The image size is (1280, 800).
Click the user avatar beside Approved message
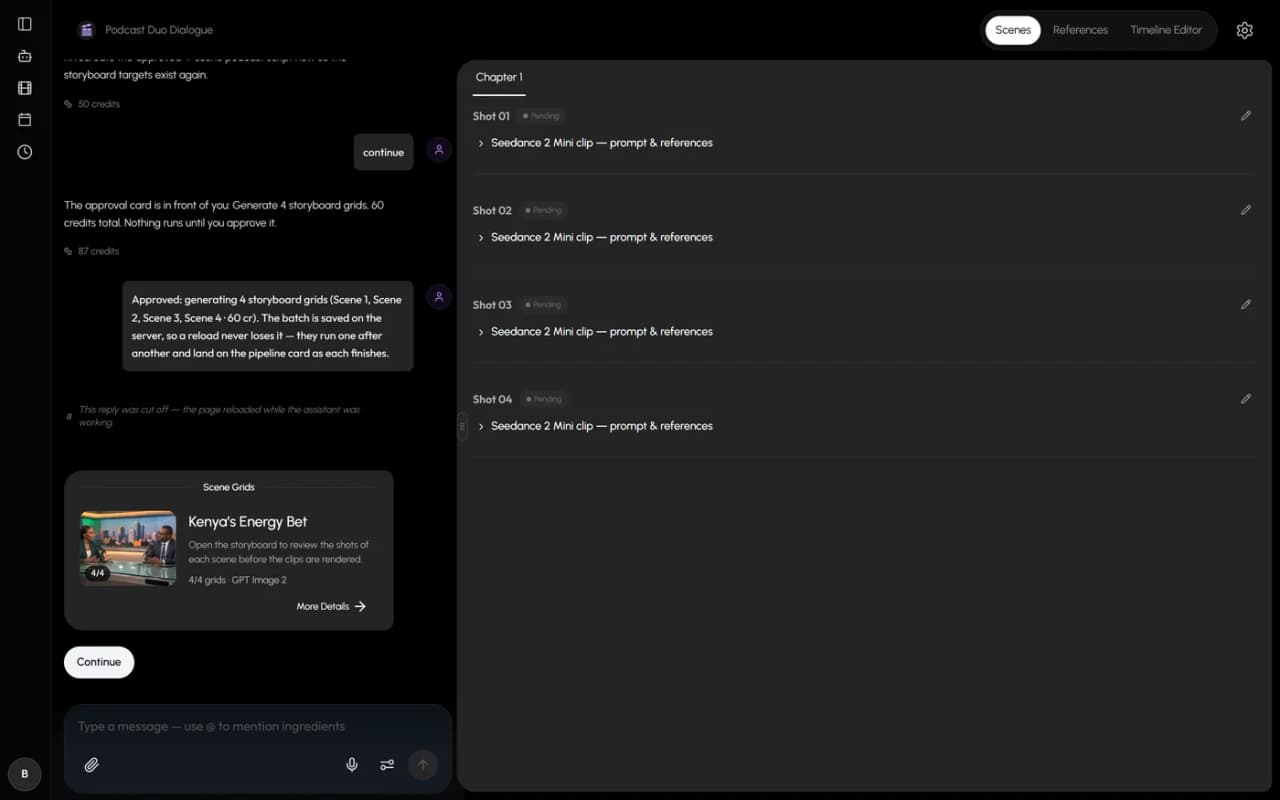pos(439,297)
